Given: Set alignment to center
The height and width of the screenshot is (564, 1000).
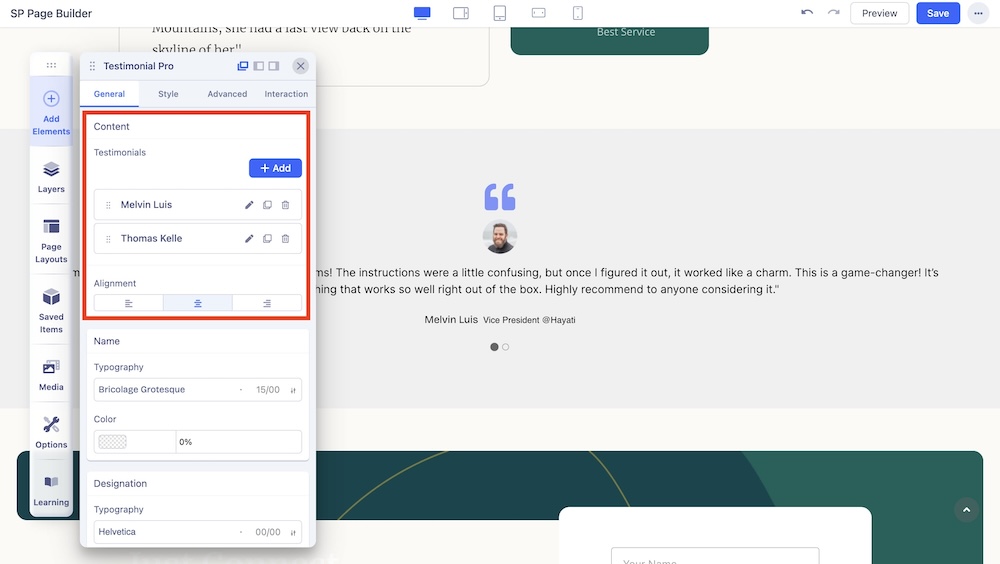Looking at the screenshot, I should (198, 303).
